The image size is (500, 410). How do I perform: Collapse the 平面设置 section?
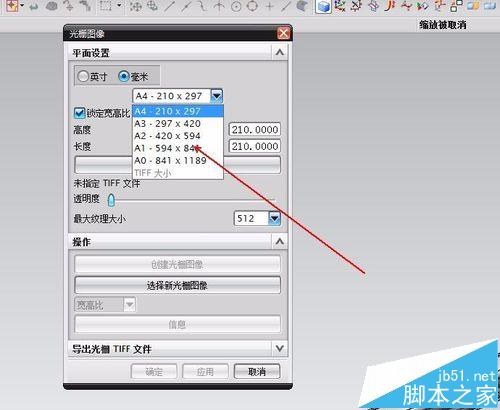[280, 52]
